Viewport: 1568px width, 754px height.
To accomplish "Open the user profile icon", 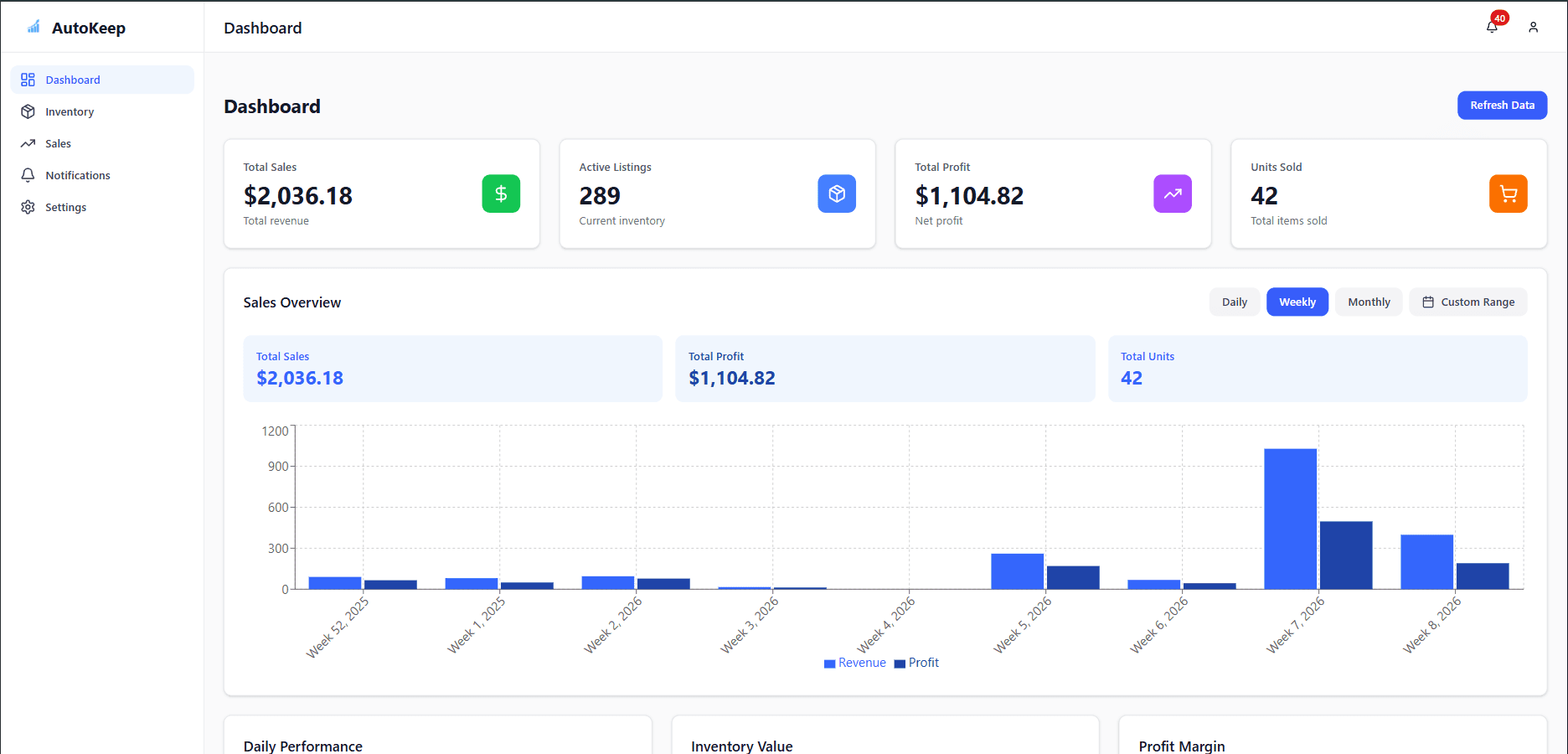I will tap(1534, 27).
